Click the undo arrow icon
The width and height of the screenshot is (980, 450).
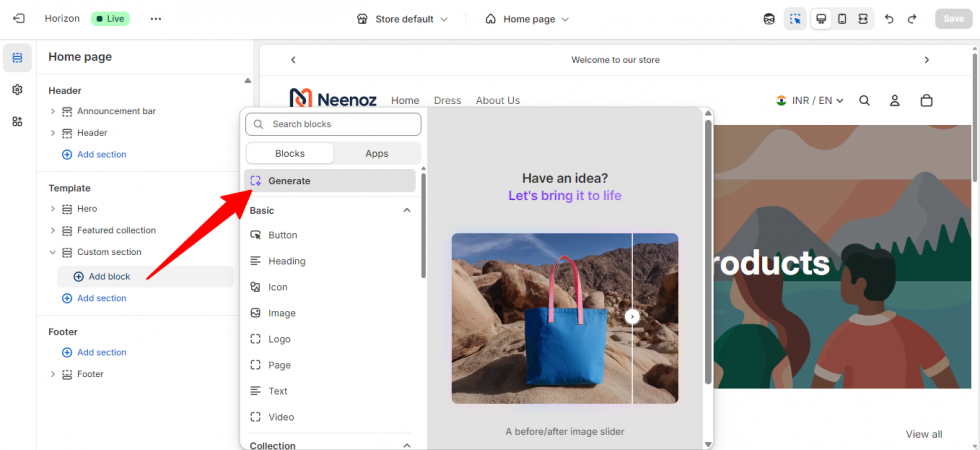tap(889, 19)
